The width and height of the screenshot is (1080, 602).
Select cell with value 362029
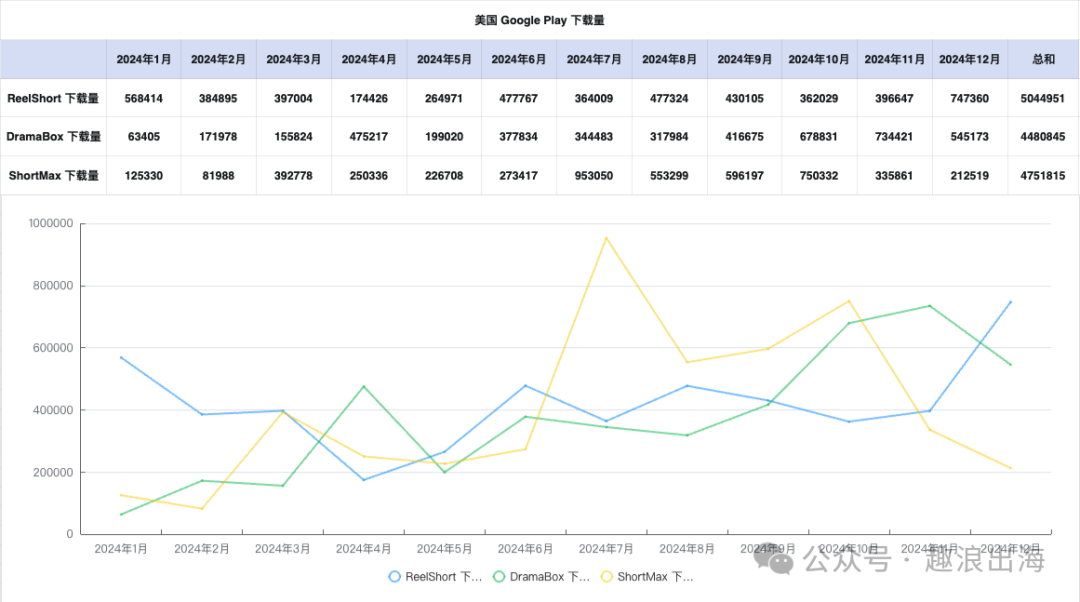[x=819, y=98]
